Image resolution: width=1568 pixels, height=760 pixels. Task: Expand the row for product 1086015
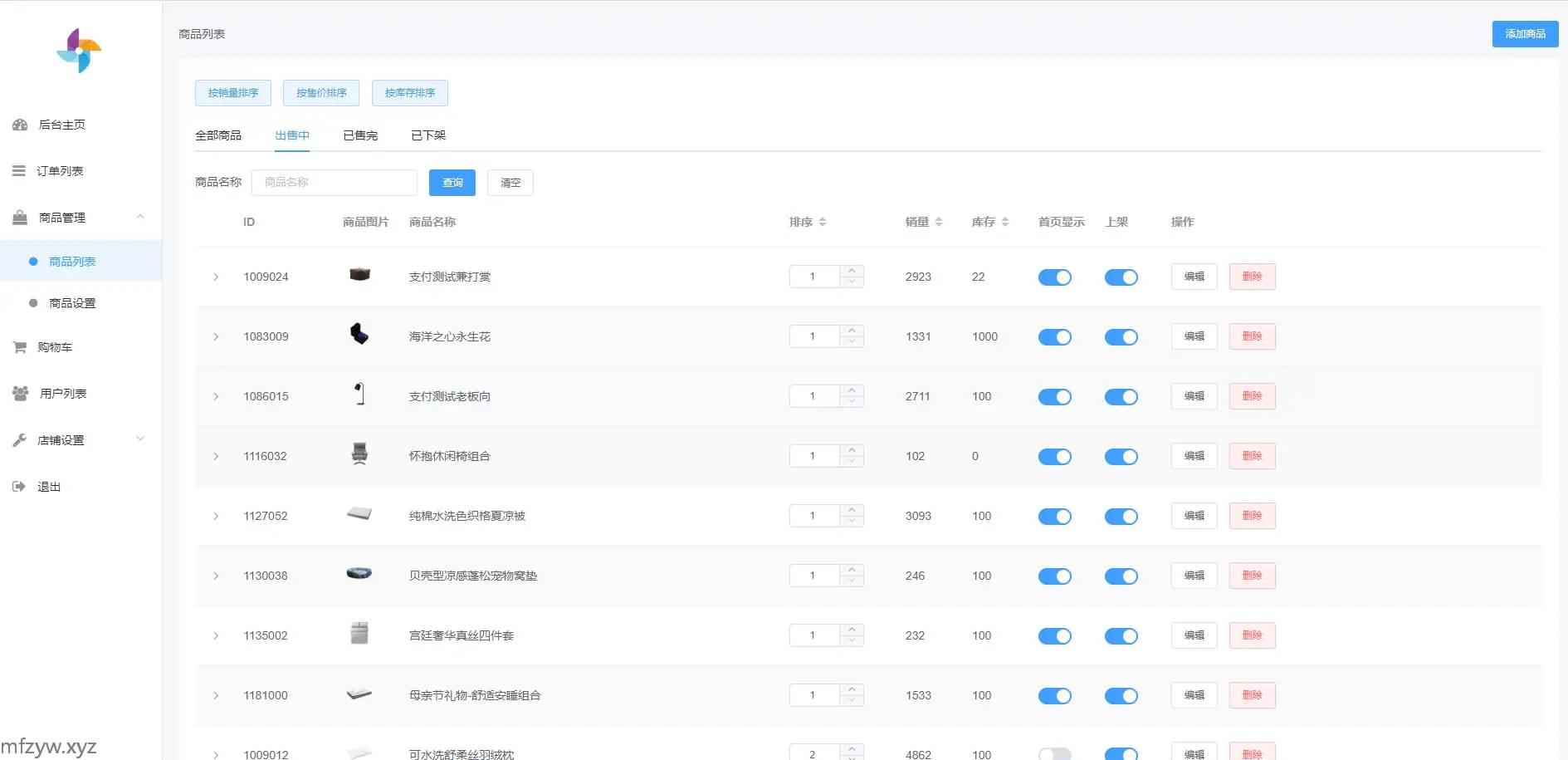[x=216, y=397]
